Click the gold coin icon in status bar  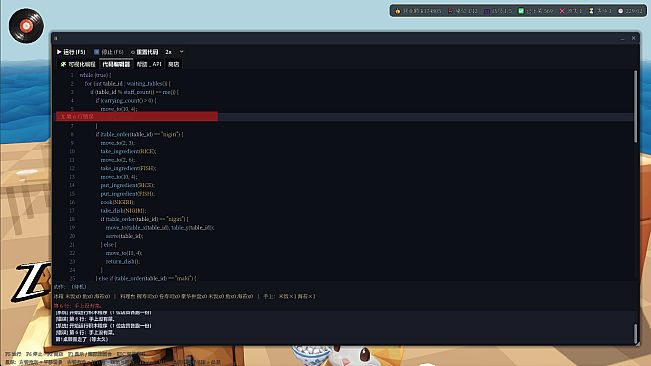coord(398,11)
